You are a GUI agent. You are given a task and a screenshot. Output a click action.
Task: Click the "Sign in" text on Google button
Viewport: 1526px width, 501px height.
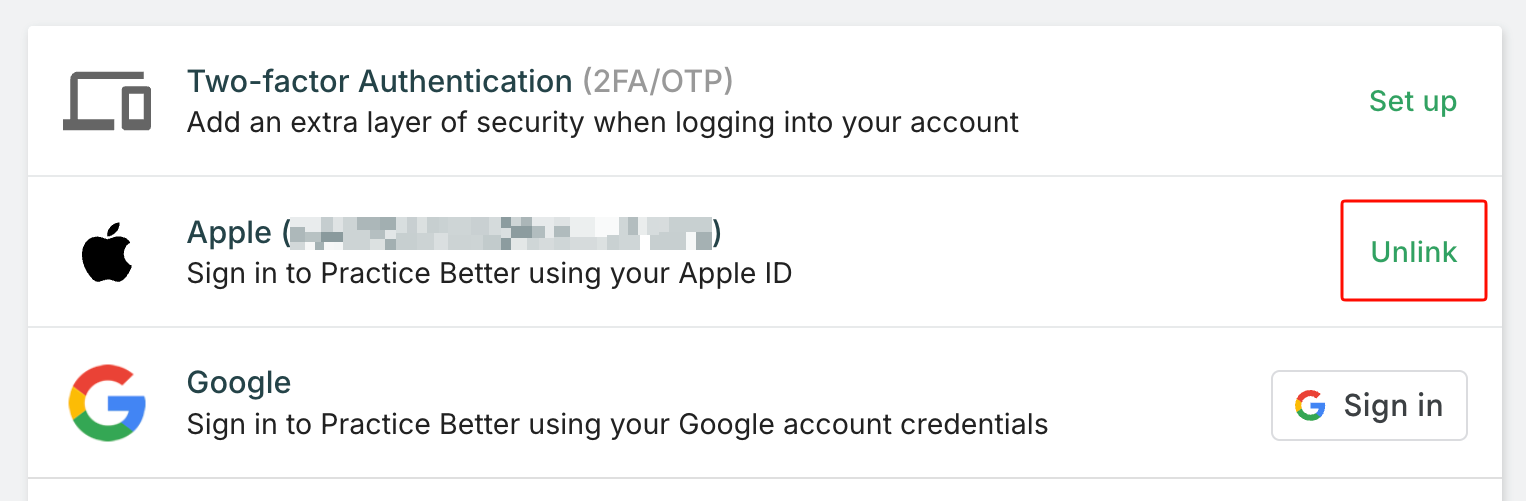click(x=1393, y=406)
